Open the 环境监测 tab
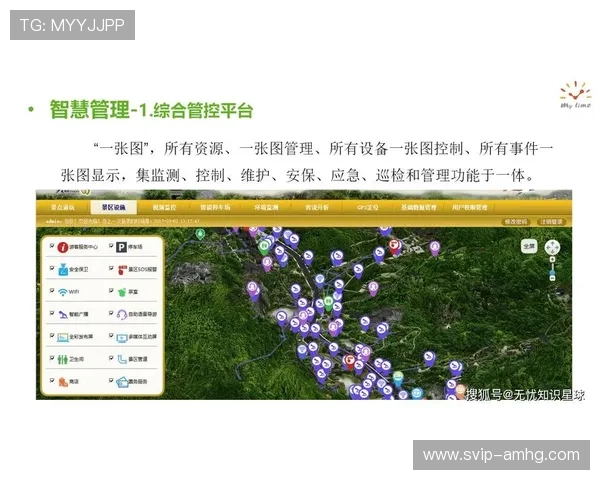 point(266,207)
